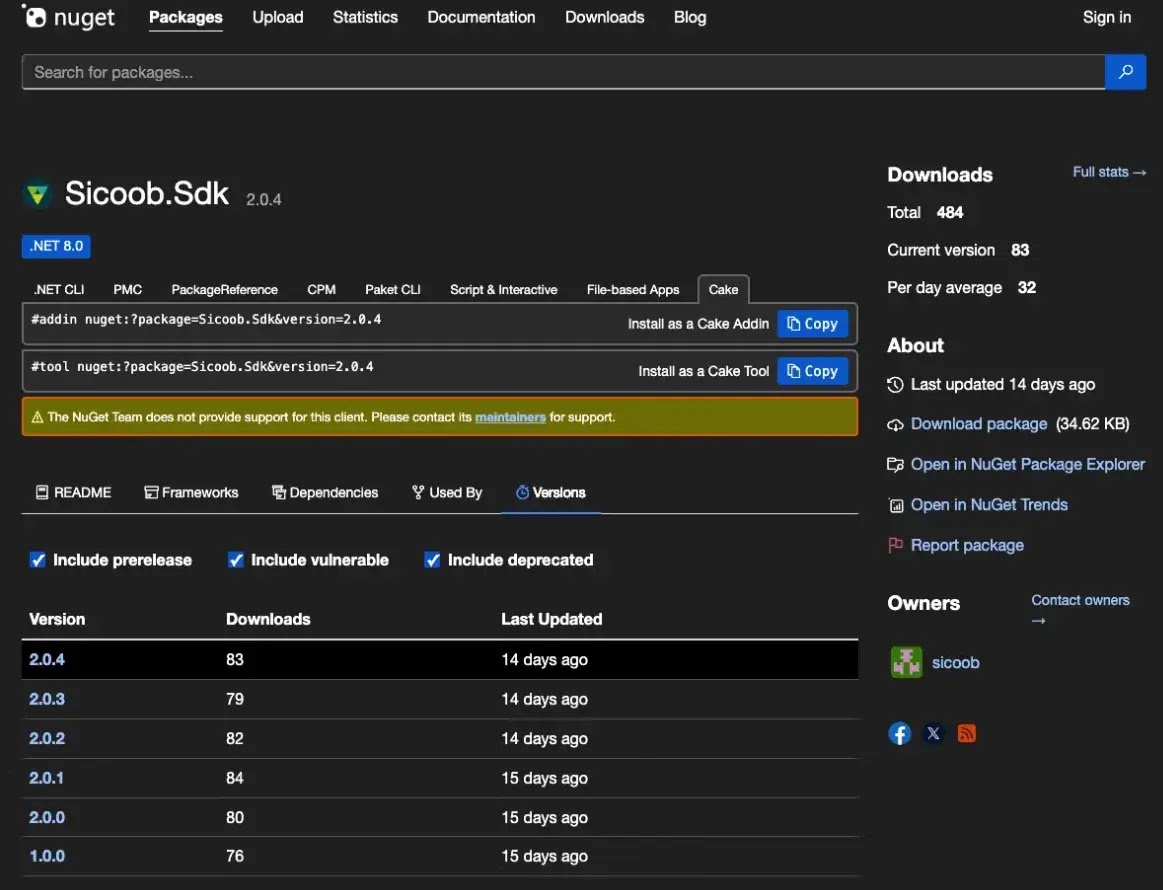Click Sign in

[1107, 17]
